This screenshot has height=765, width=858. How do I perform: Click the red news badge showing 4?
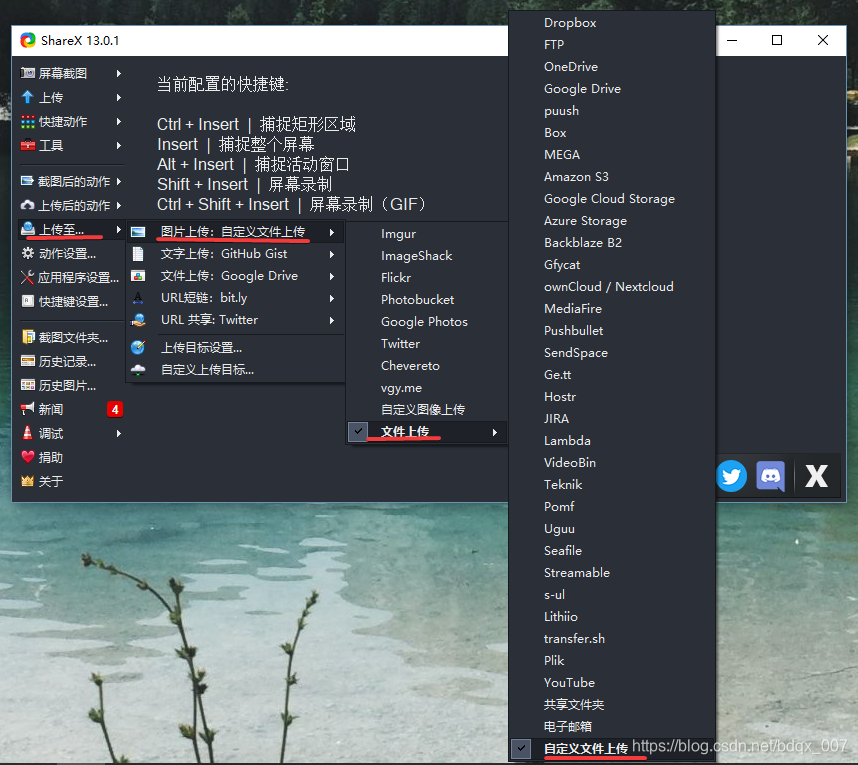(115, 409)
